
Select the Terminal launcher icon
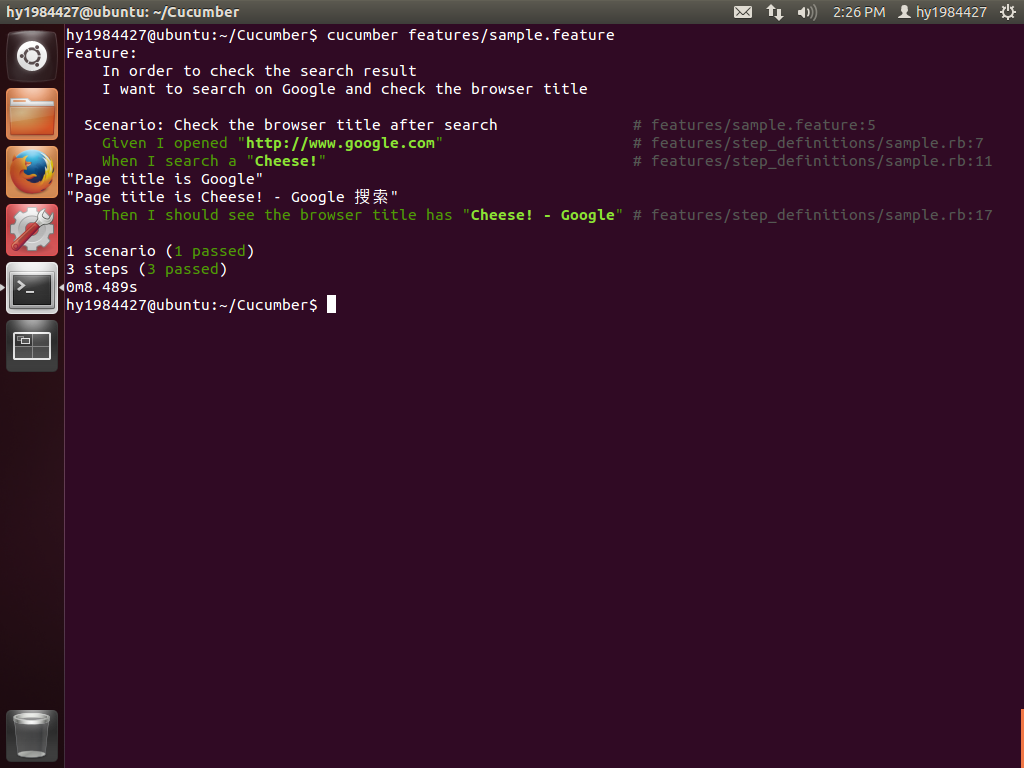(32, 288)
